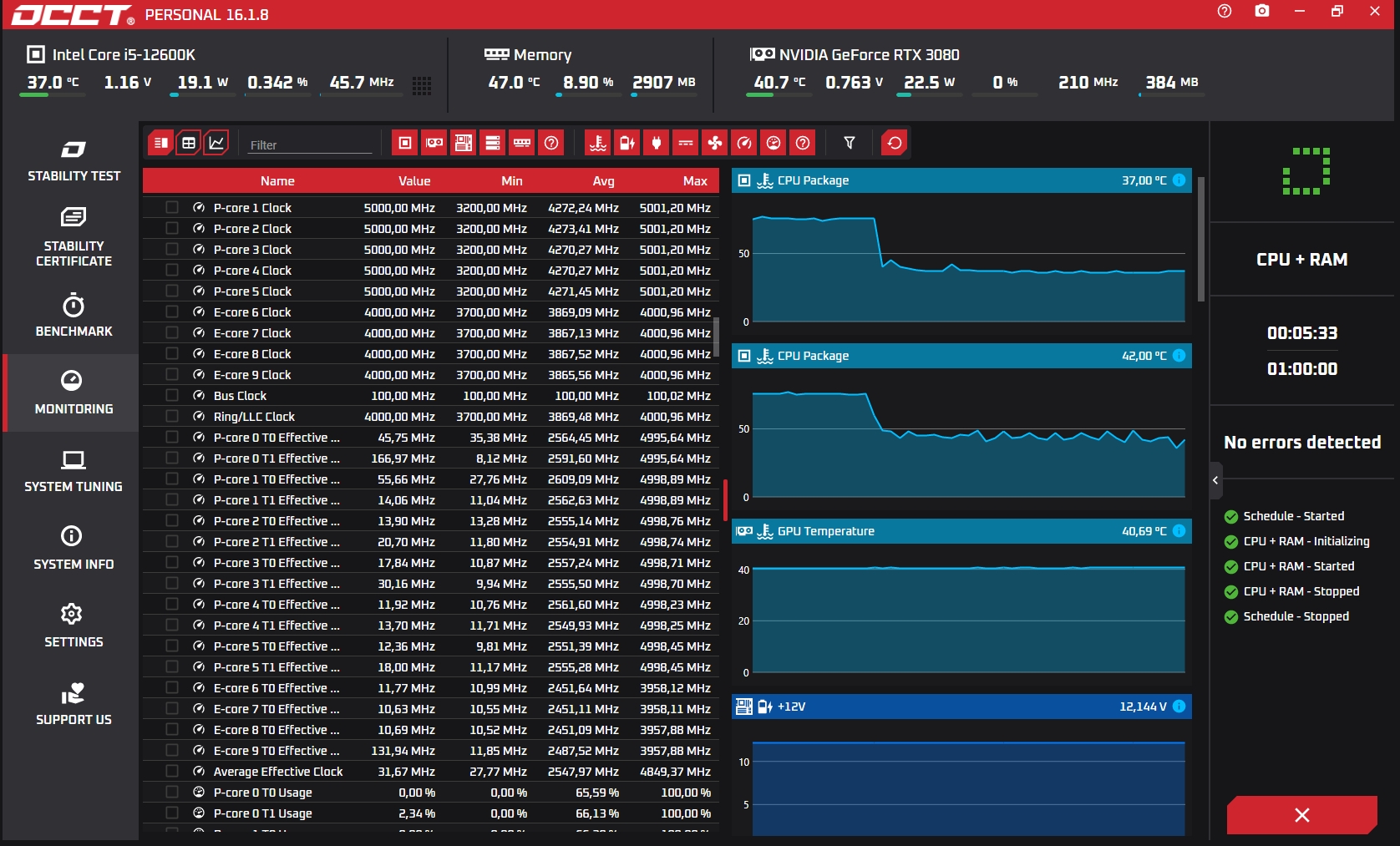Open the Support Us section
Image resolution: width=1400 pixels, height=846 pixels.
[x=74, y=703]
